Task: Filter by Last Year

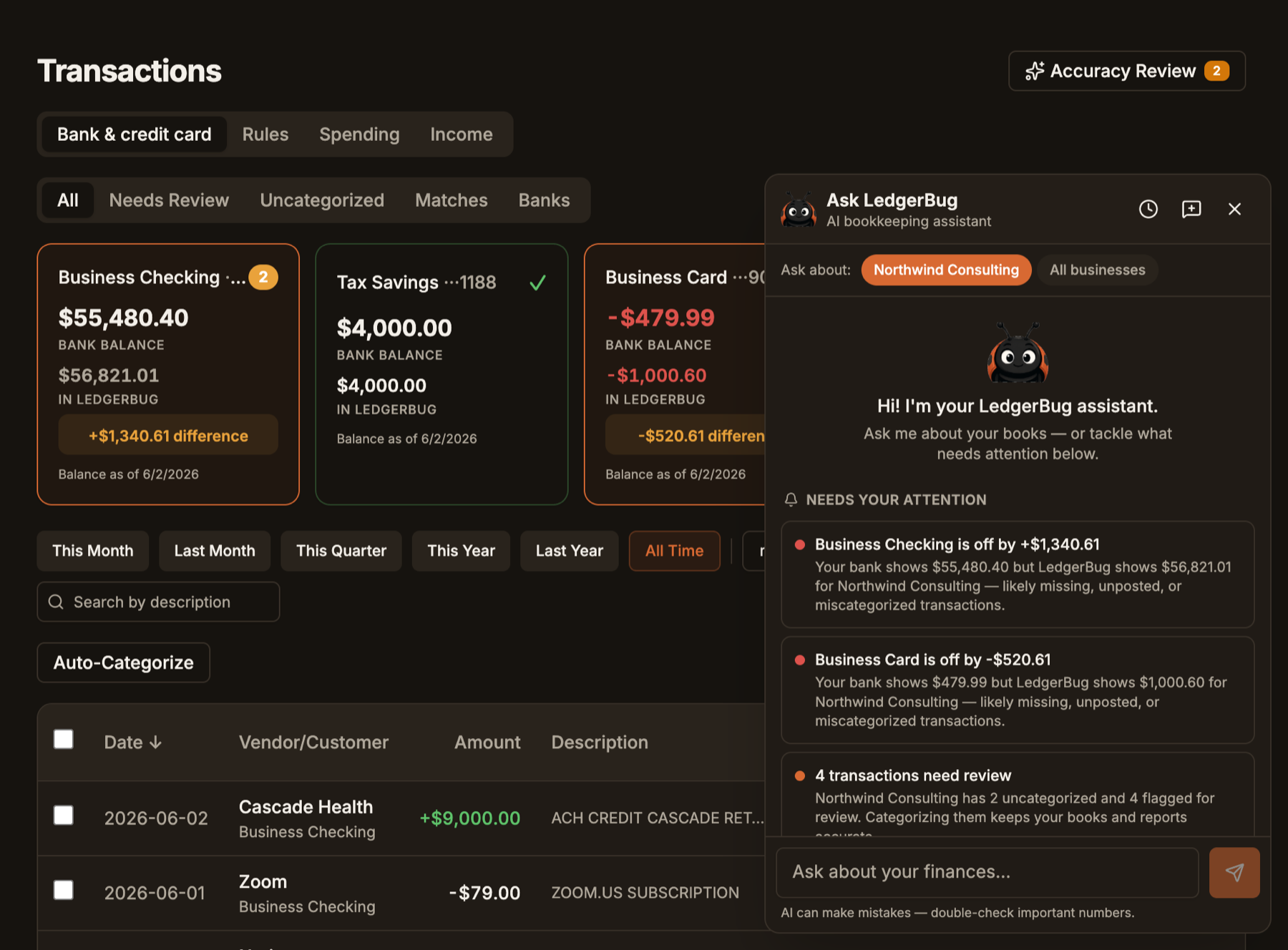Action: point(570,551)
